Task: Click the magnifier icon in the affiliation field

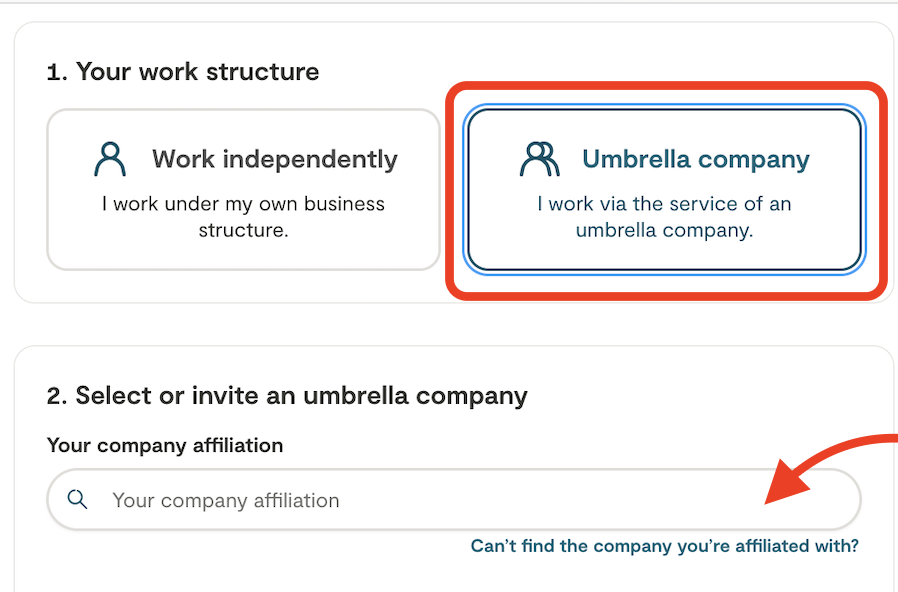Action: point(77,499)
